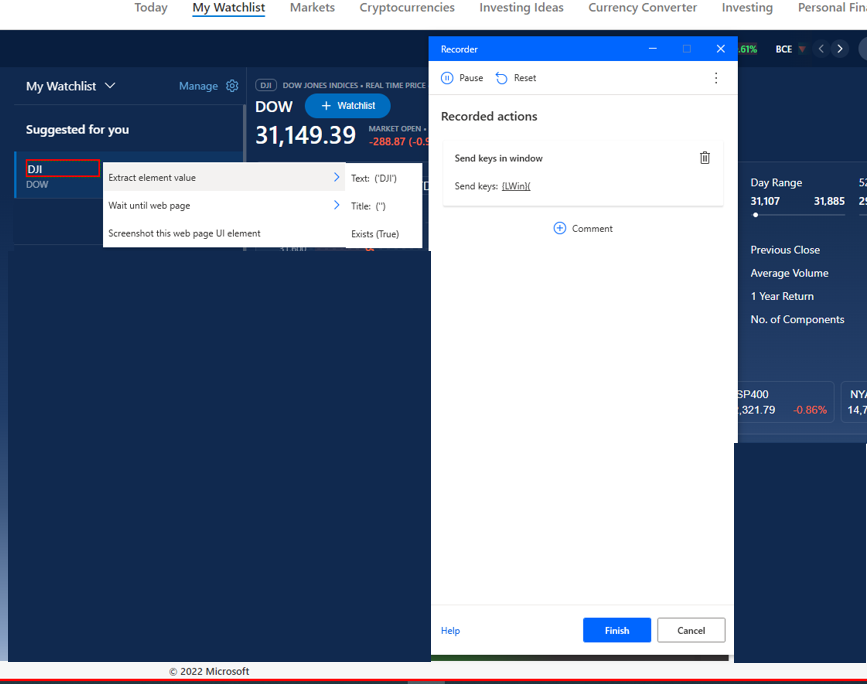Pause the recording in Recorder
The image size is (867, 684).
pos(461,77)
